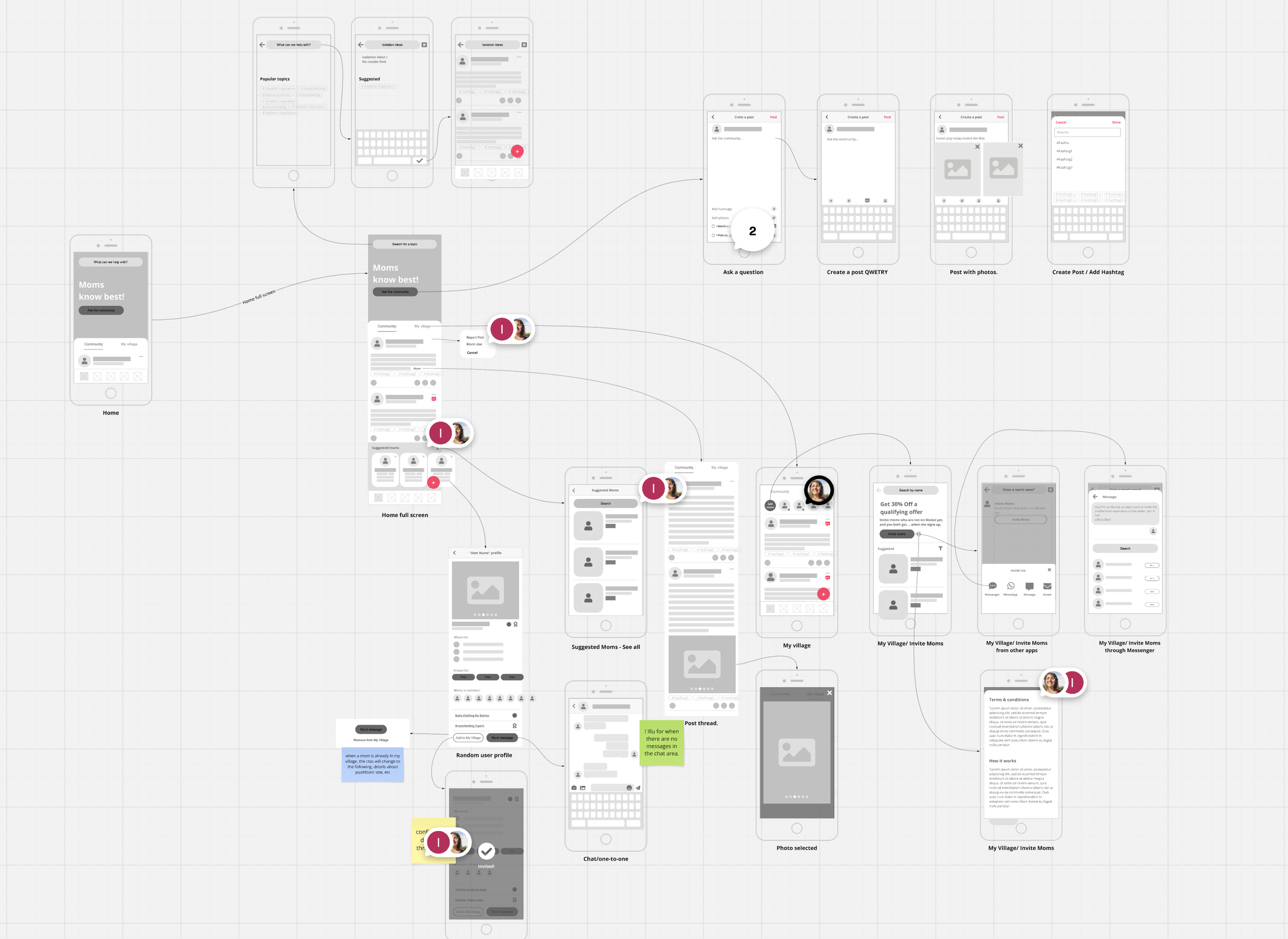Click the Messenger icon in Invite via sheet
The image size is (1288, 939).
pos(993,586)
